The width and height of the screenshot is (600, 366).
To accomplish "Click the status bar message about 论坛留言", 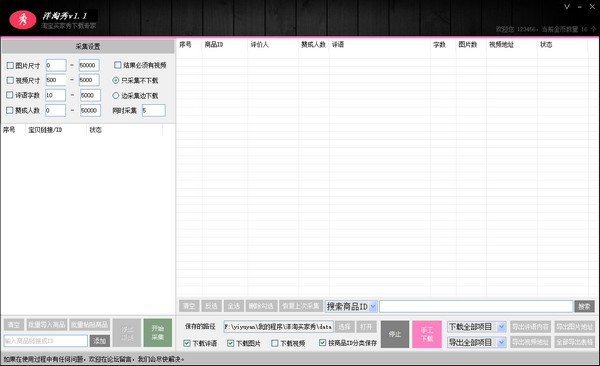I will tap(94, 359).
